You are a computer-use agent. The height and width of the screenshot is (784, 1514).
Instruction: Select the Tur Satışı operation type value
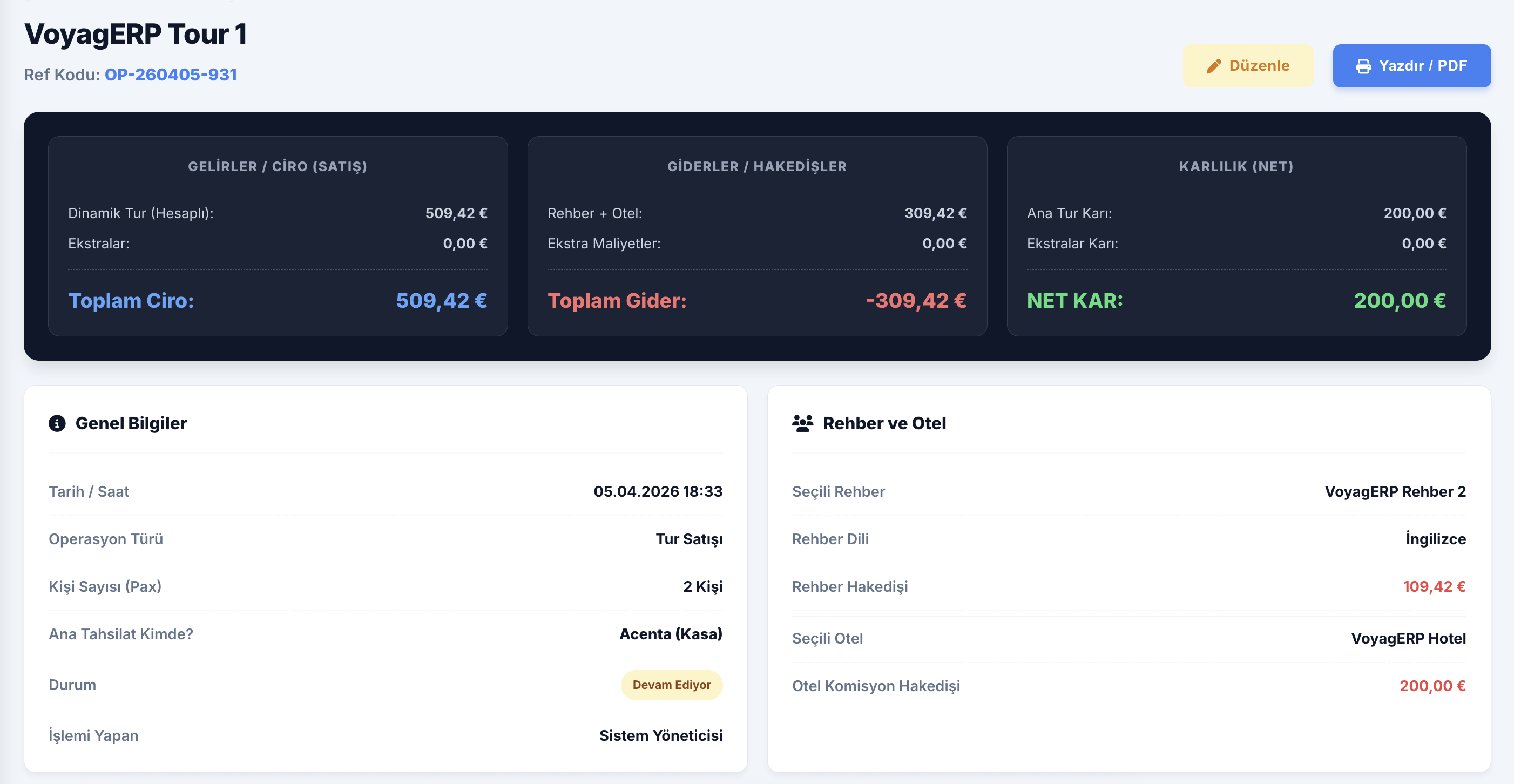click(690, 539)
